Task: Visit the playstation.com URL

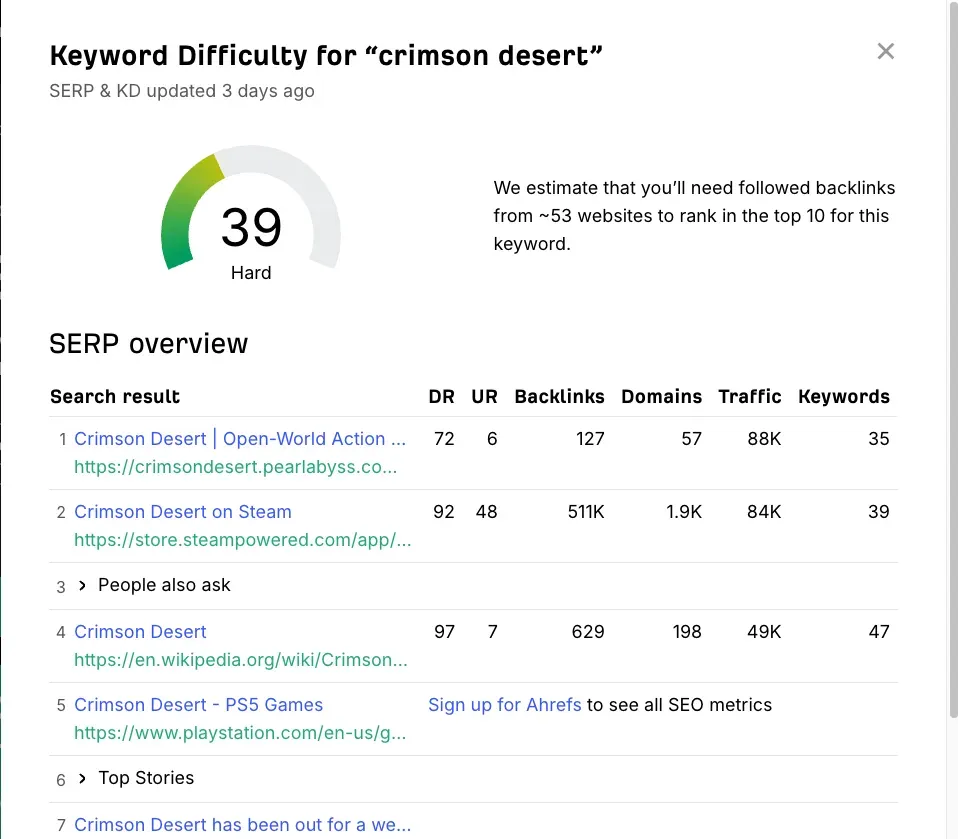Action: (240, 733)
